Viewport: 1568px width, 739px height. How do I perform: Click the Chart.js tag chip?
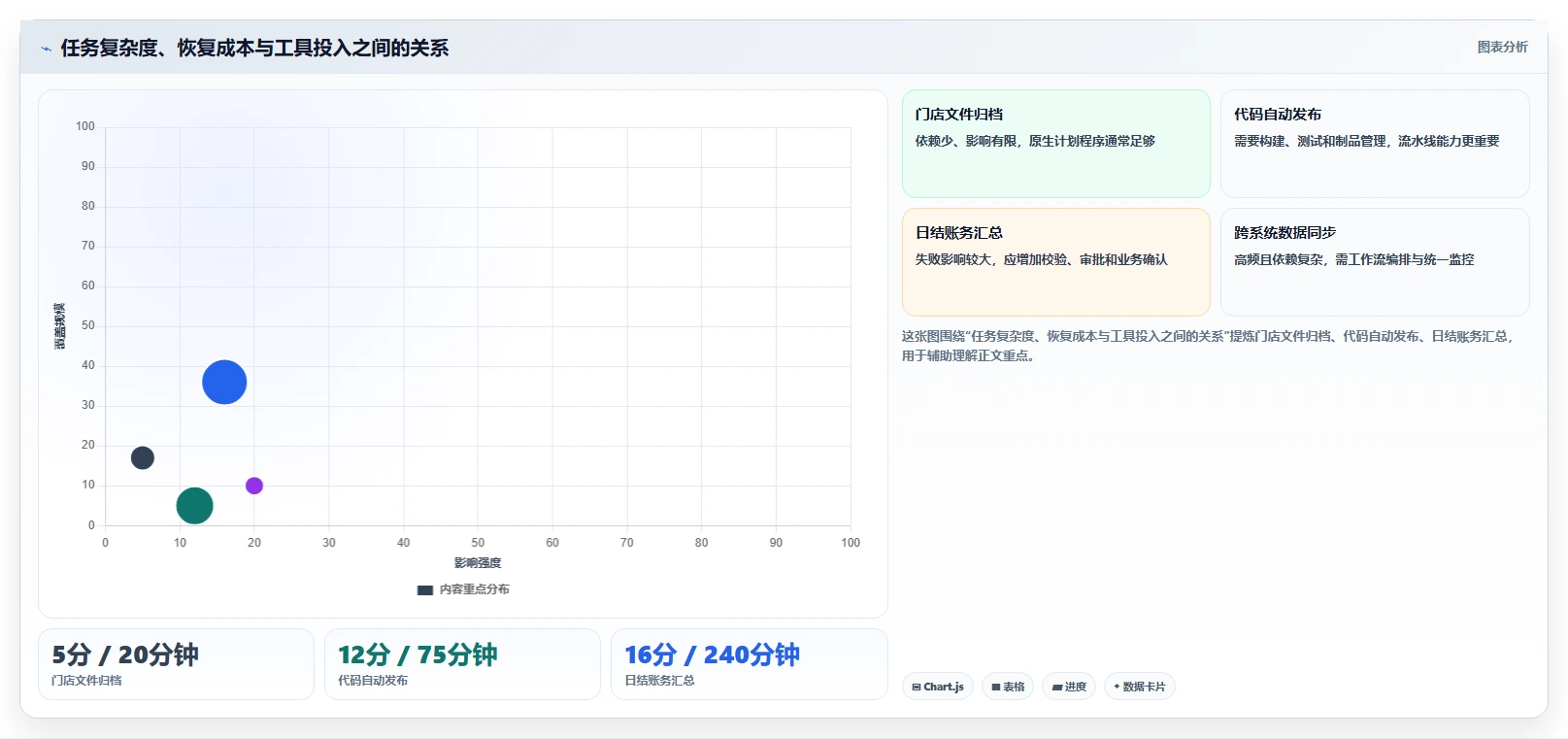click(x=938, y=687)
